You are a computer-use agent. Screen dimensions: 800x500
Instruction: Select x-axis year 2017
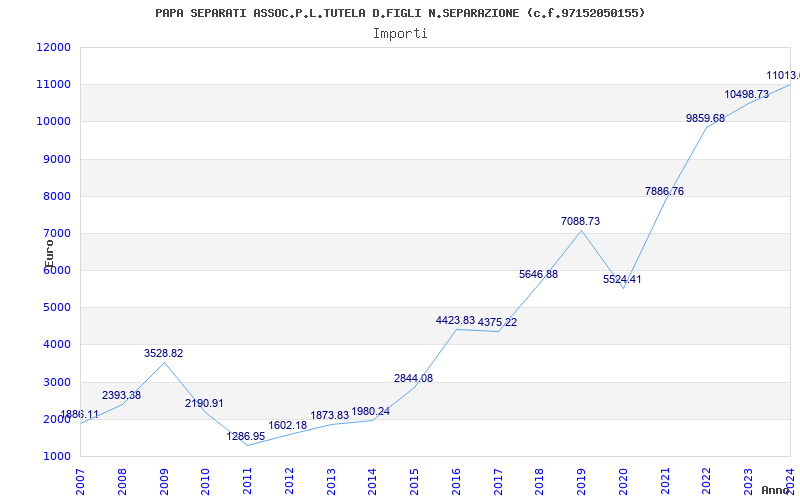point(498,482)
